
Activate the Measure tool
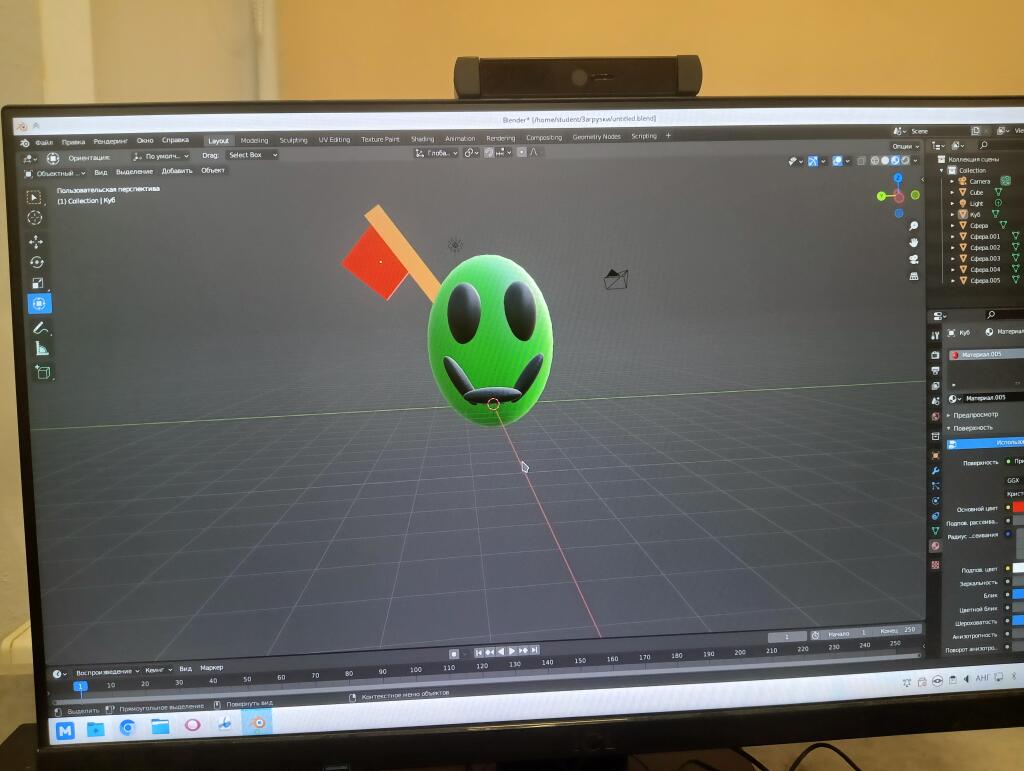click(42, 349)
